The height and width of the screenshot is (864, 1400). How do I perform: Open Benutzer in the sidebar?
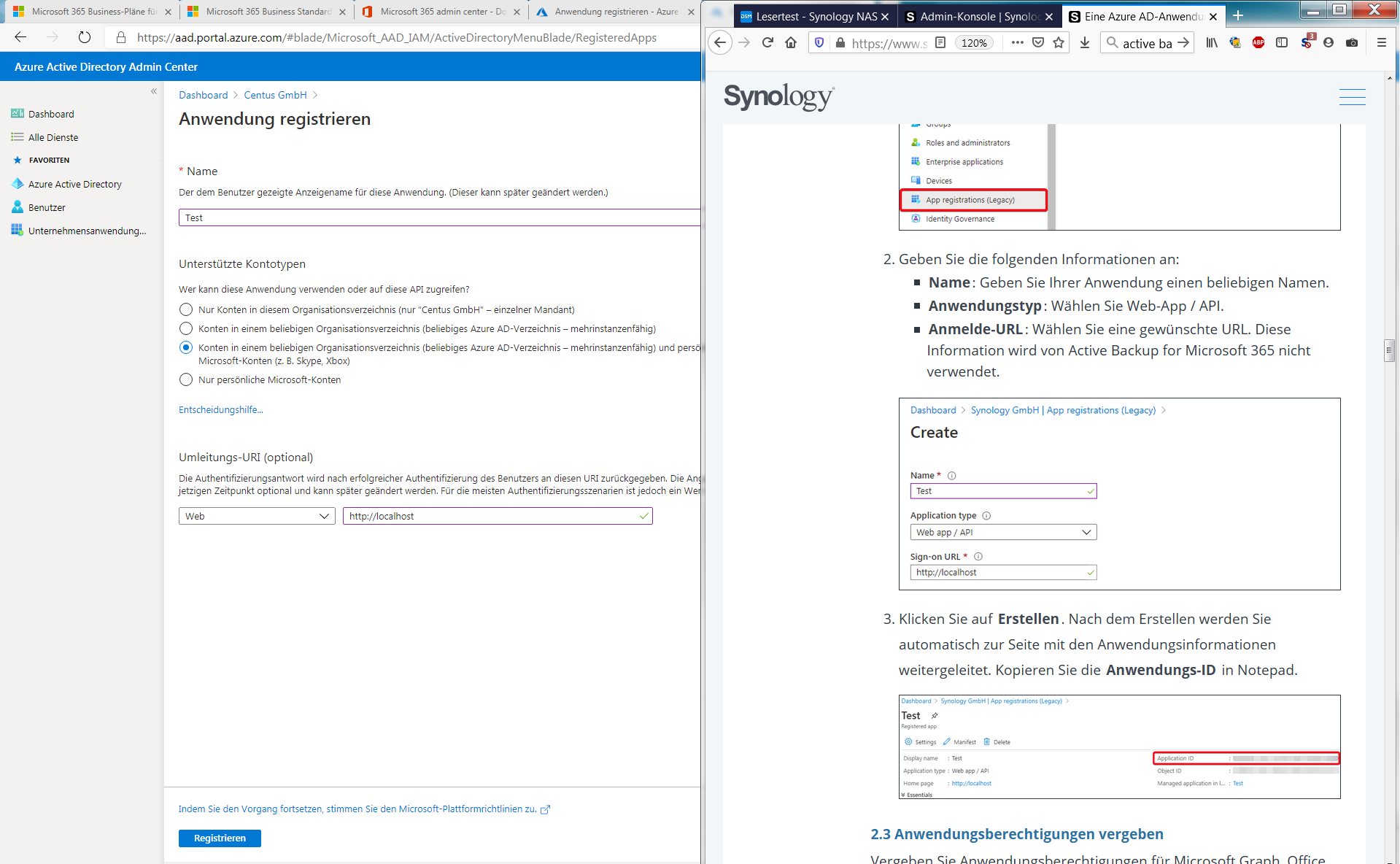click(47, 207)
